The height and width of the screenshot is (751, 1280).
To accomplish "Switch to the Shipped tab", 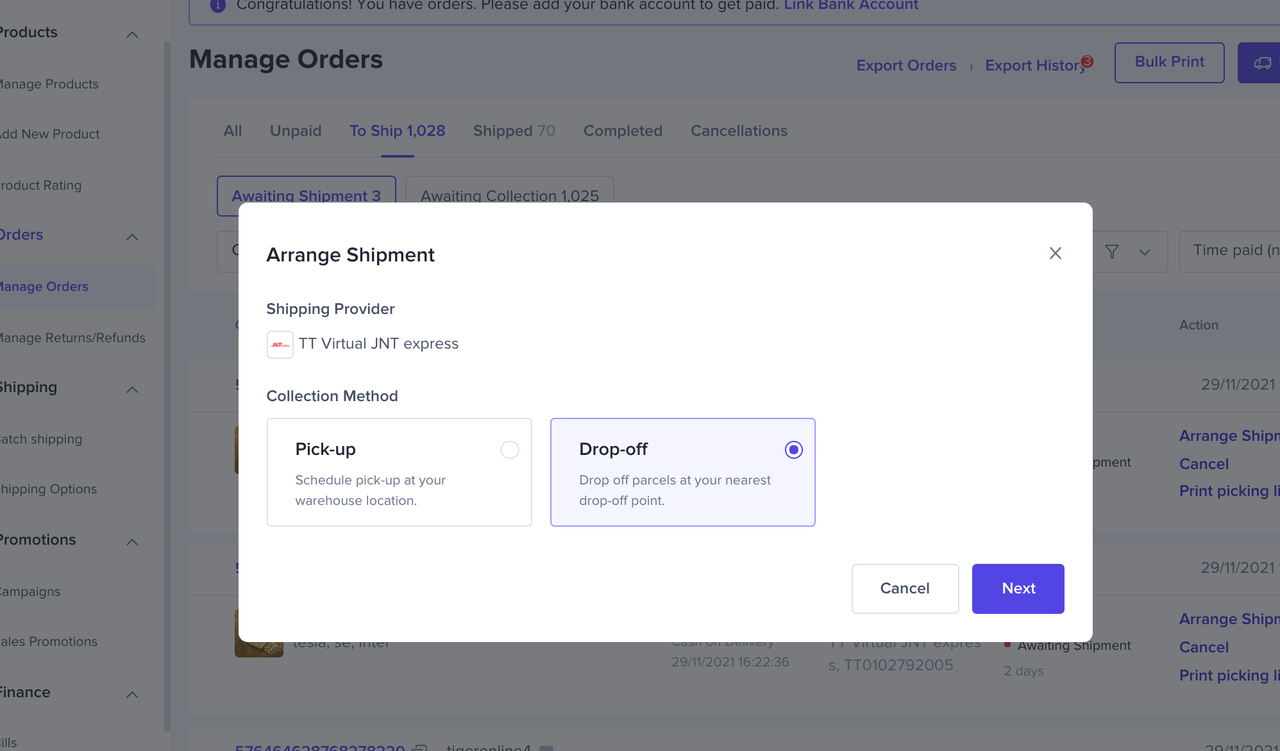I will pyautogui.click(x=513, y=131).
